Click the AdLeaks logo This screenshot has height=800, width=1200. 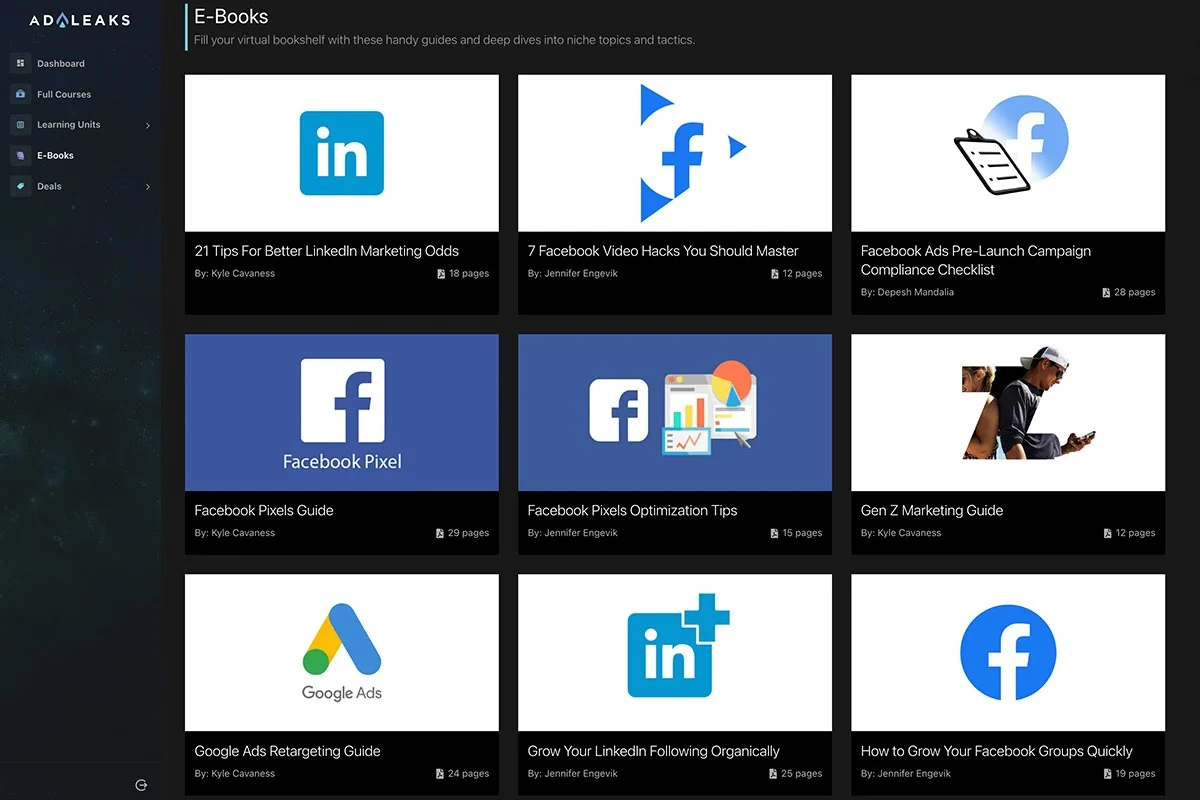[x=80, y=20]
